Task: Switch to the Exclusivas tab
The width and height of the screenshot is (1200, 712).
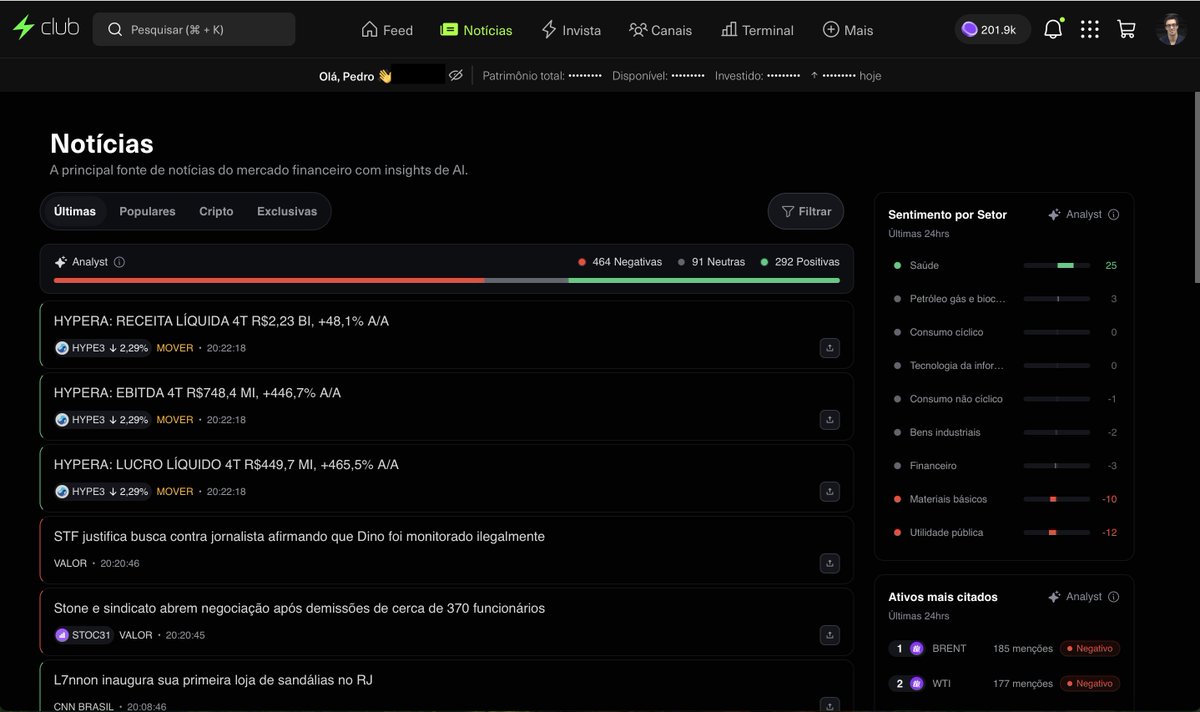Action: coord(287,211)
